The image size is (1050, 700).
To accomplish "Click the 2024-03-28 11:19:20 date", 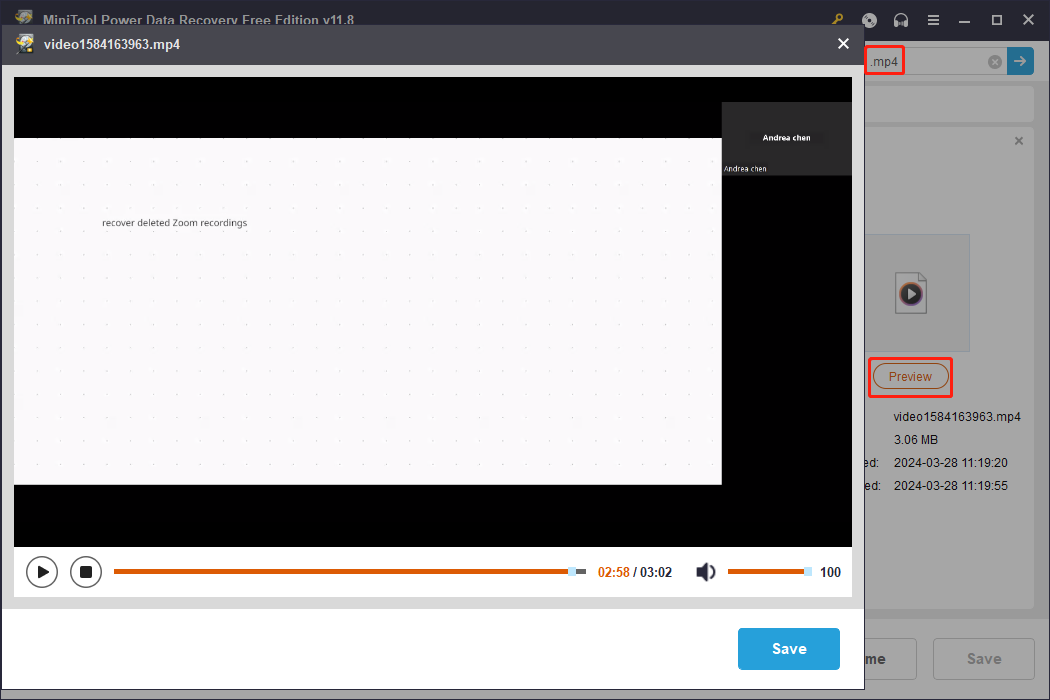I will click(x=950, y=463).
